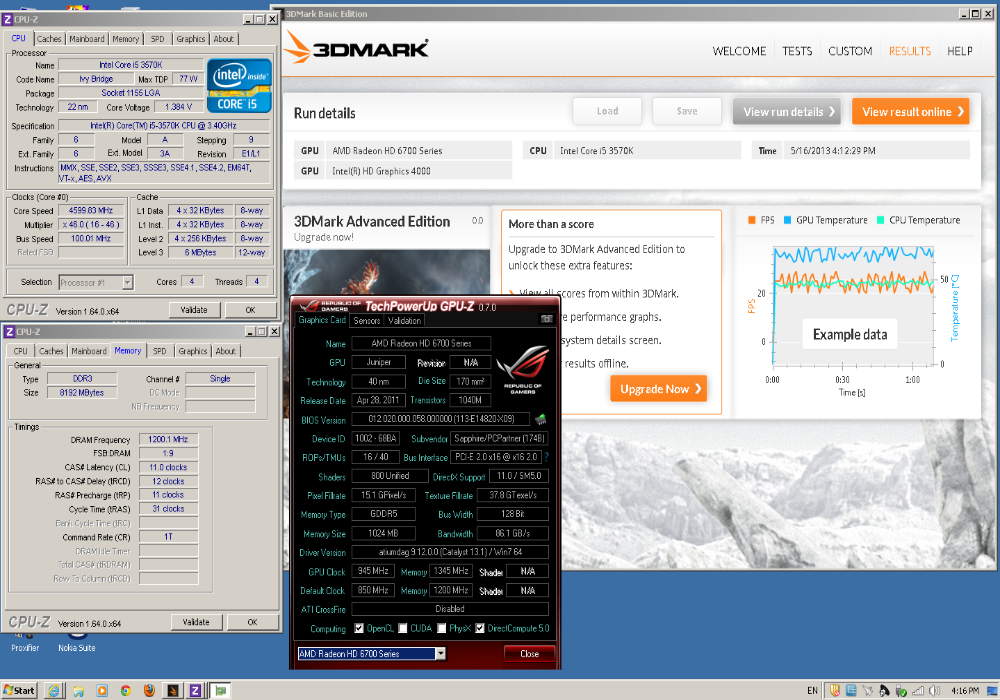Click the Close button in GPU-Z
1000x700 pixels.
[529, 653]
